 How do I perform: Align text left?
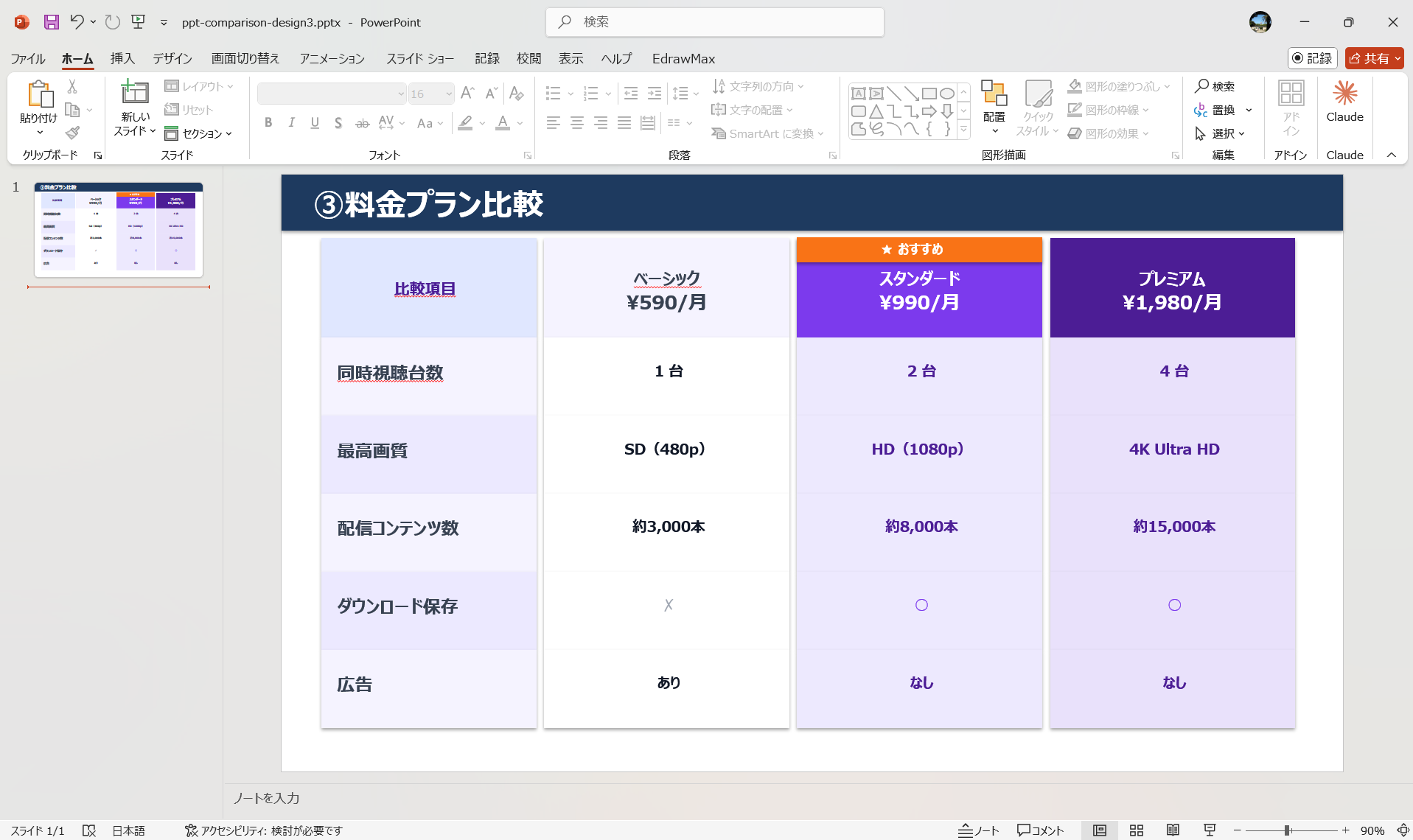(554, 123)
